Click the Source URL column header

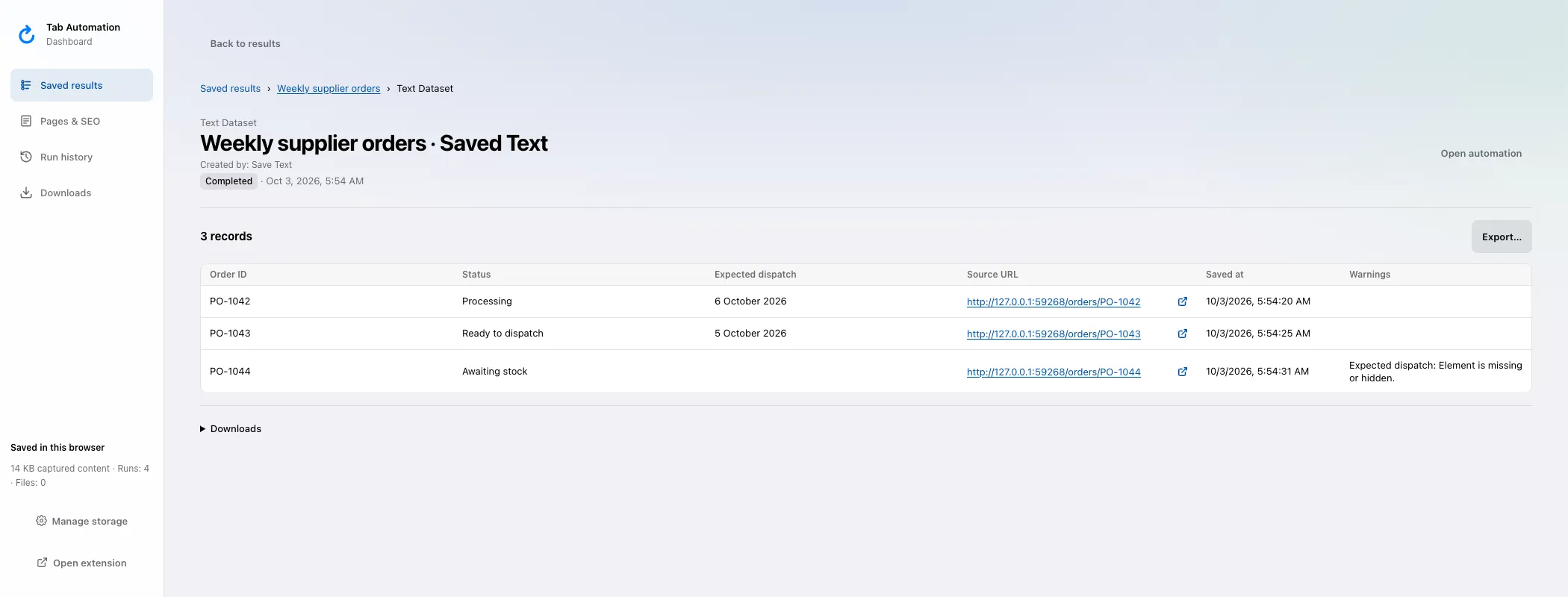(992, 275)
